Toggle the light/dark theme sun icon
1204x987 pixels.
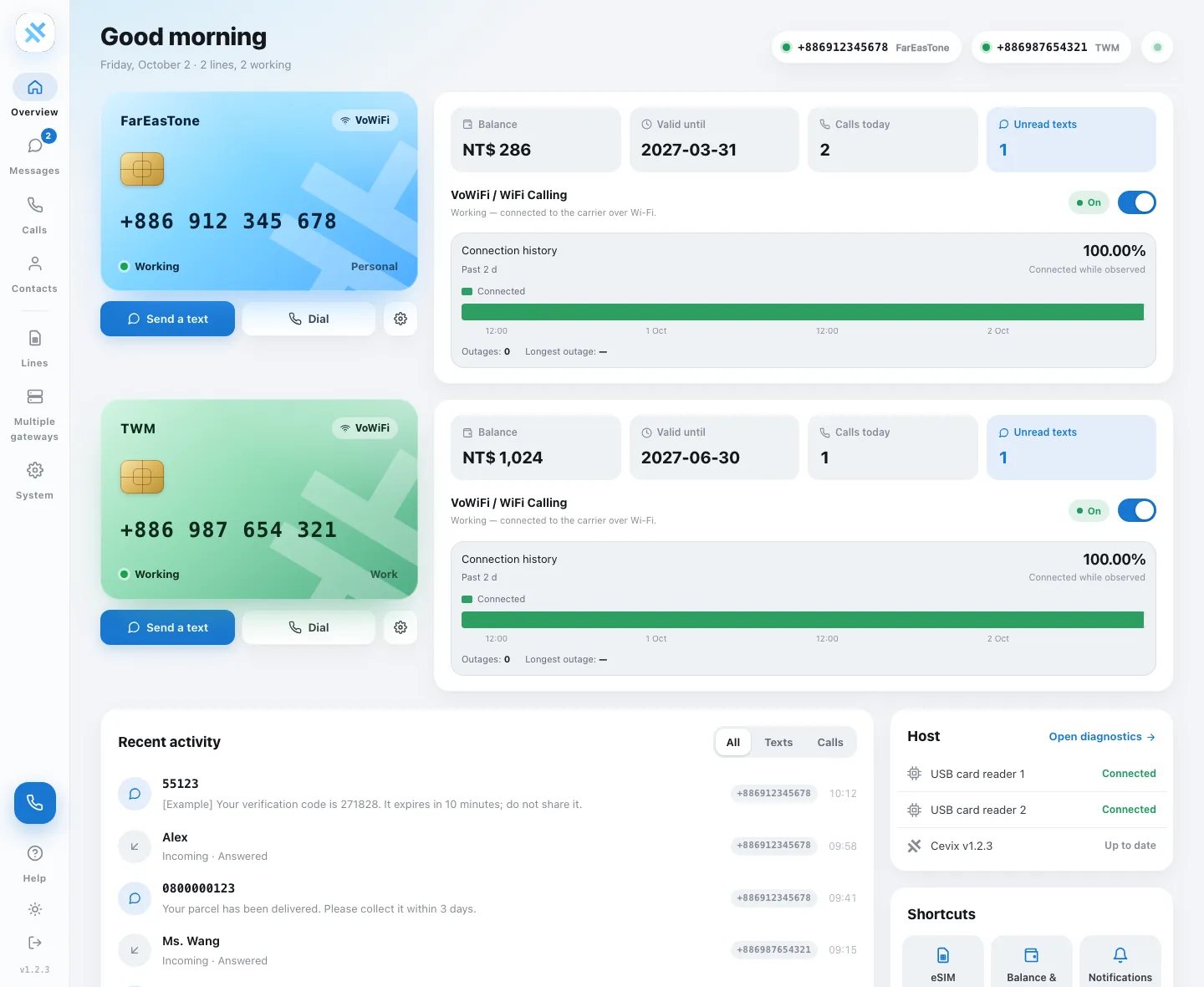(35, 909)
